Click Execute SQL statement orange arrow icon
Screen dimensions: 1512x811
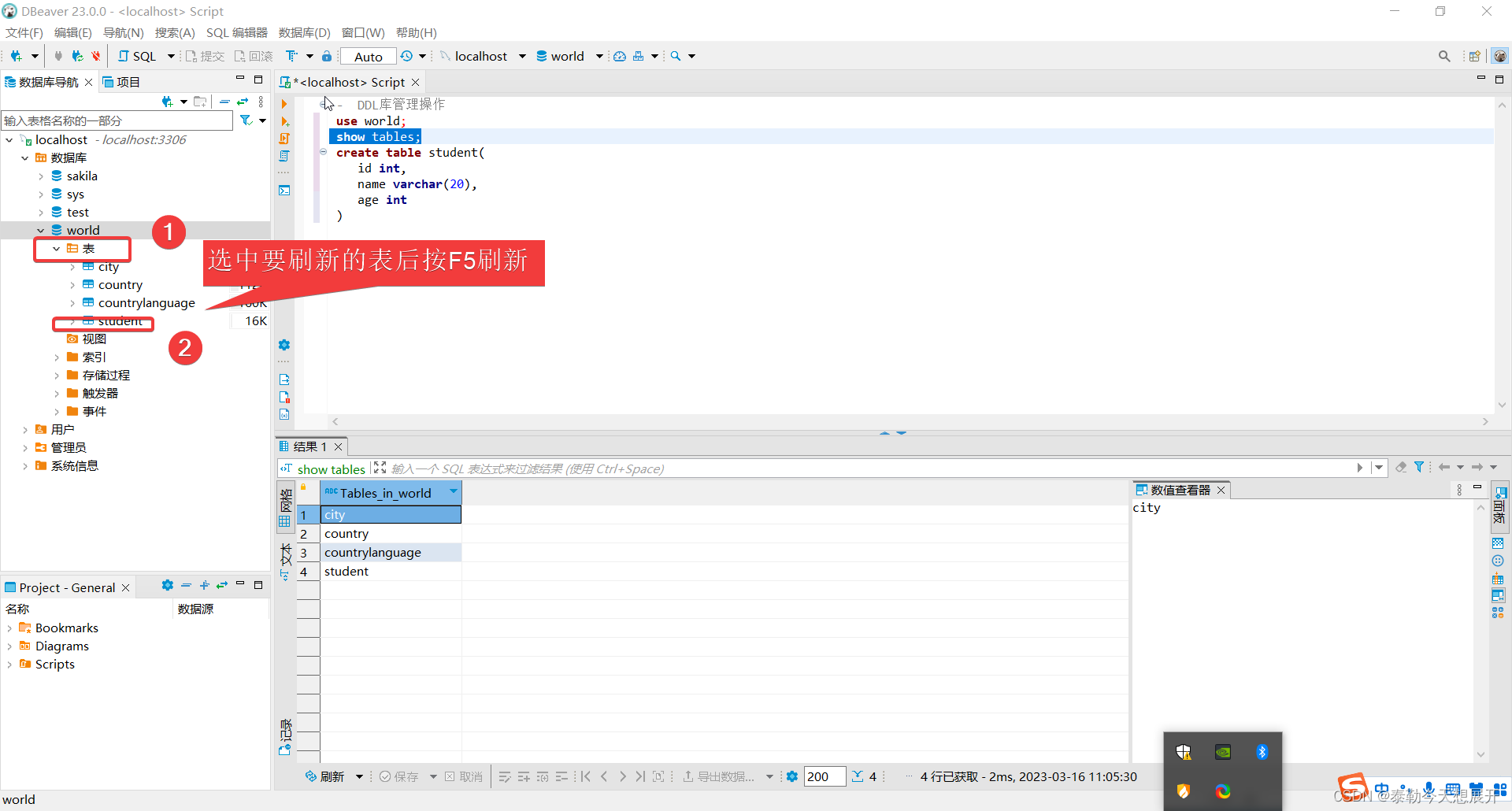point(284,104)
